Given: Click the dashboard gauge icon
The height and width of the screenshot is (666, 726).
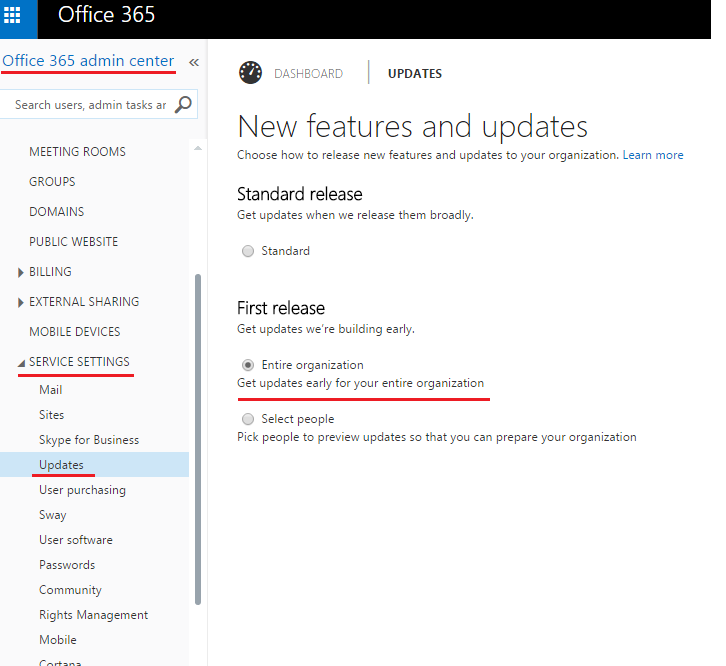Looking at the screenshot, I should tap(250, 73).
